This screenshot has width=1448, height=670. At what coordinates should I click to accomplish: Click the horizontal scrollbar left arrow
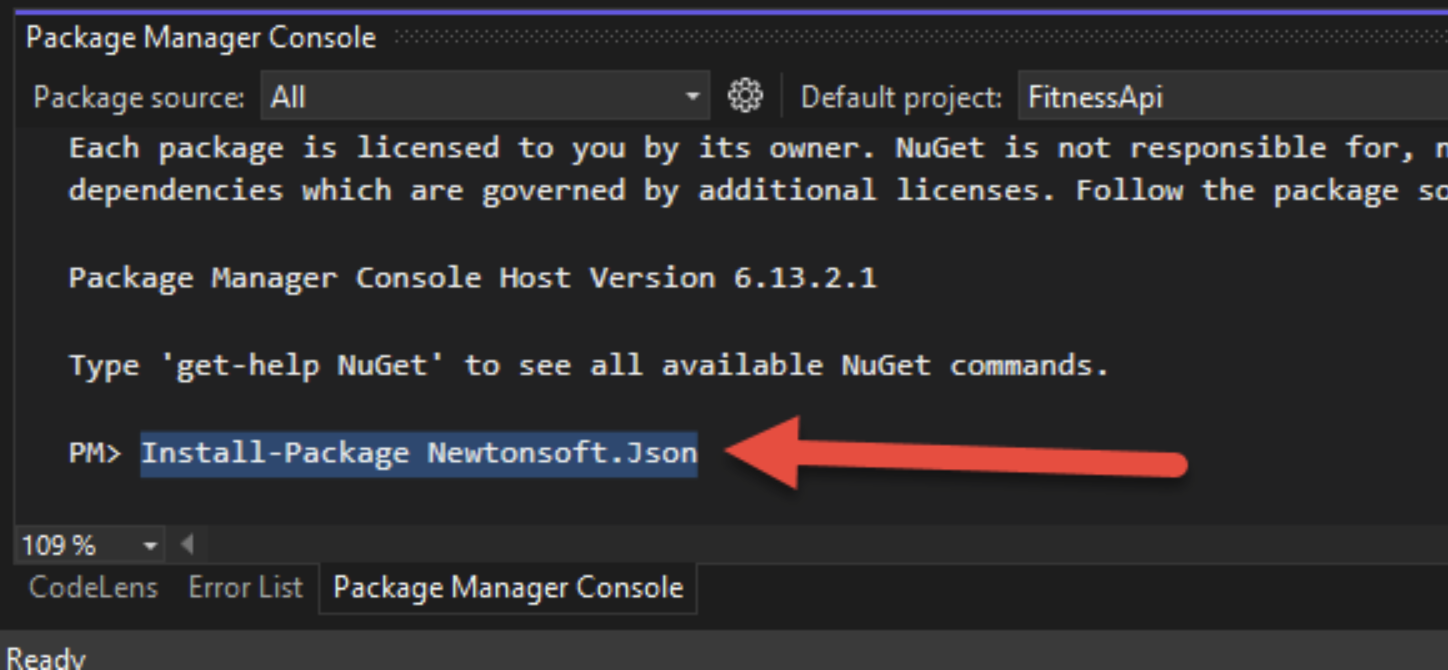186,545
